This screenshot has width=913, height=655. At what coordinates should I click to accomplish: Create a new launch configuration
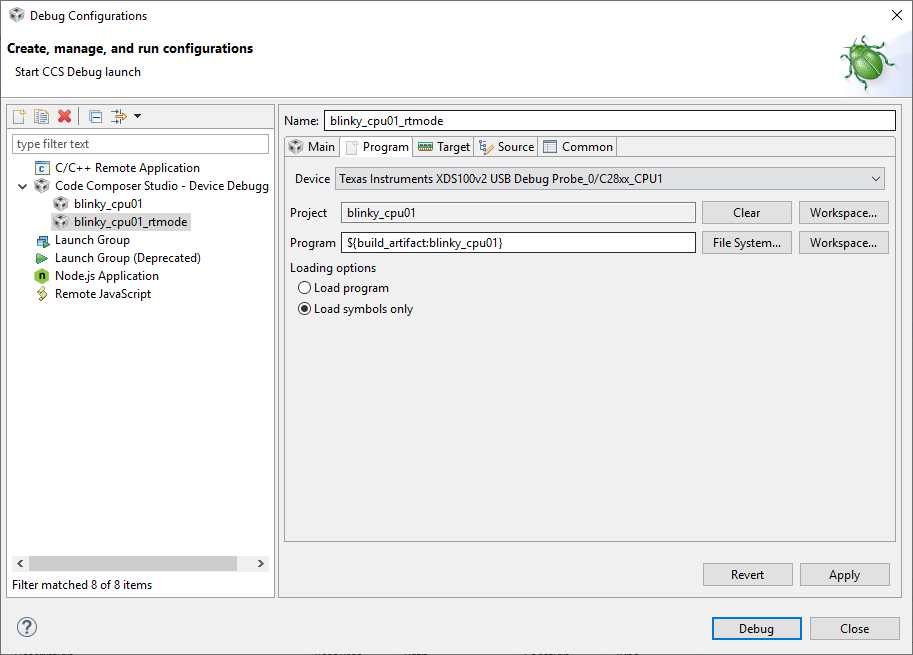coord(18,116)
